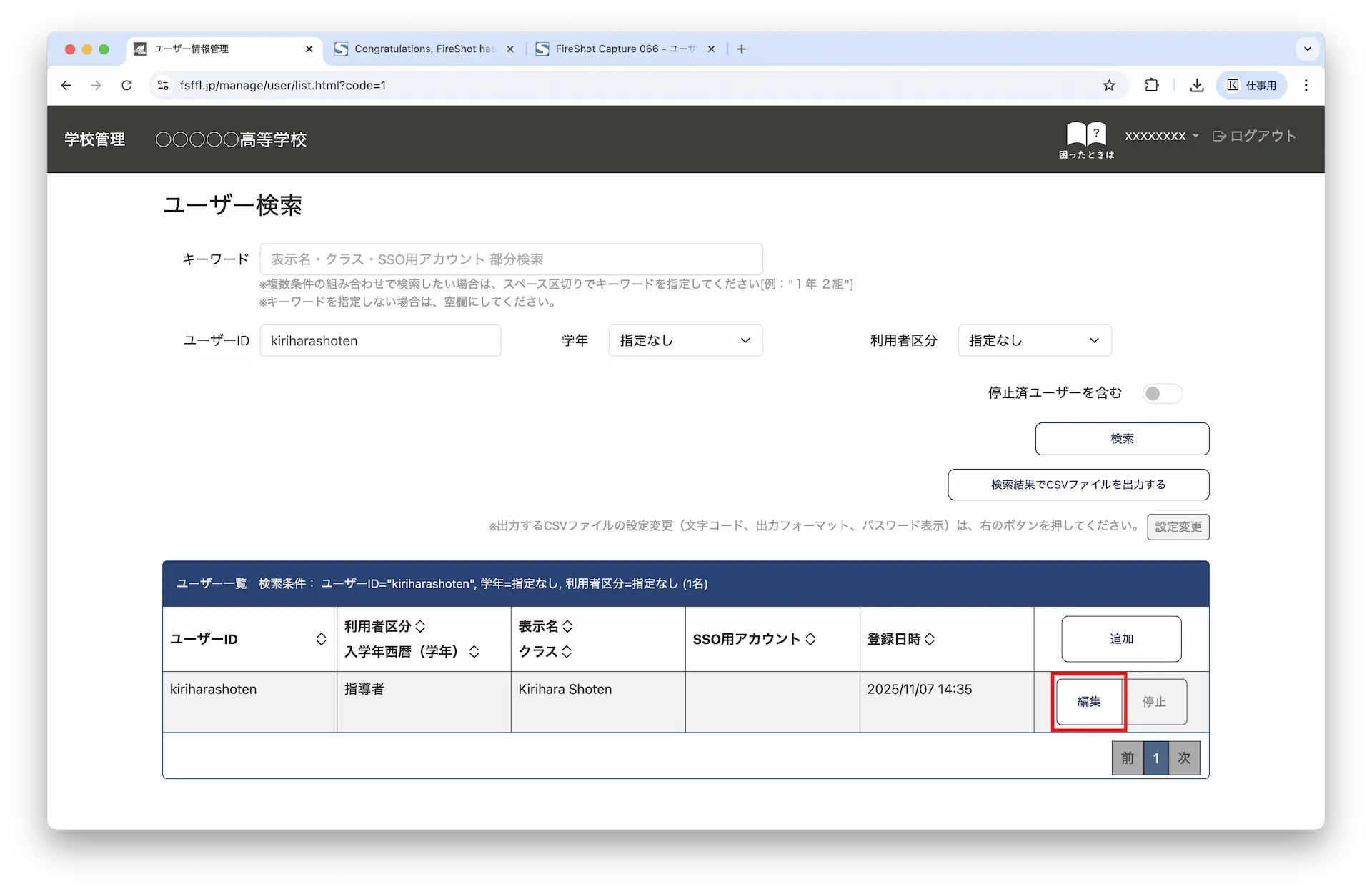The width and height of the screenshot is (1372, 892).
Task: Open the browser extensions puzzle icon
Action: (1152, 86)
